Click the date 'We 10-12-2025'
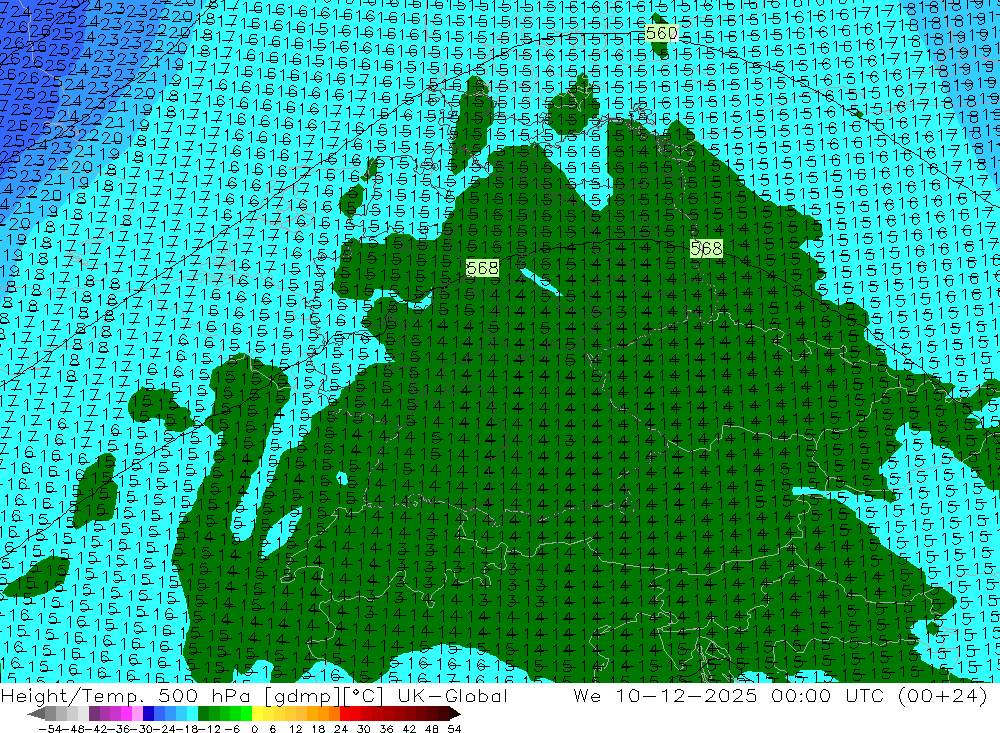 pos(665,695)
